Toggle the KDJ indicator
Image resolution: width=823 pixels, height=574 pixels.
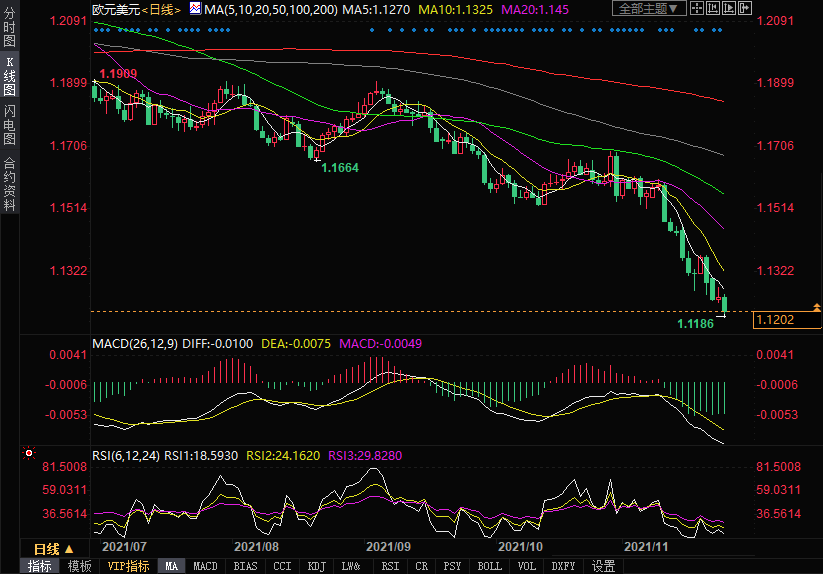tap(316, 566)
